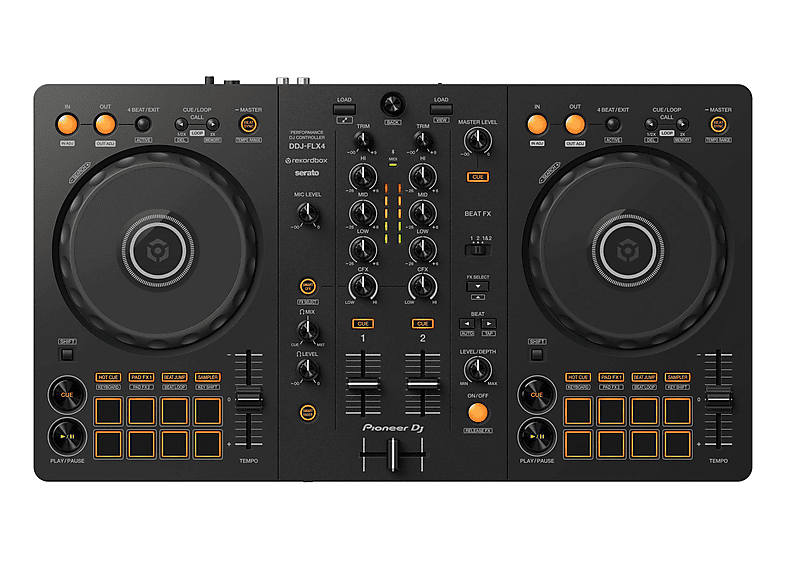Click right deck CUE/LOOP CALL left arrow
This screenshot has height=587, width=786.
pos(651,124)
